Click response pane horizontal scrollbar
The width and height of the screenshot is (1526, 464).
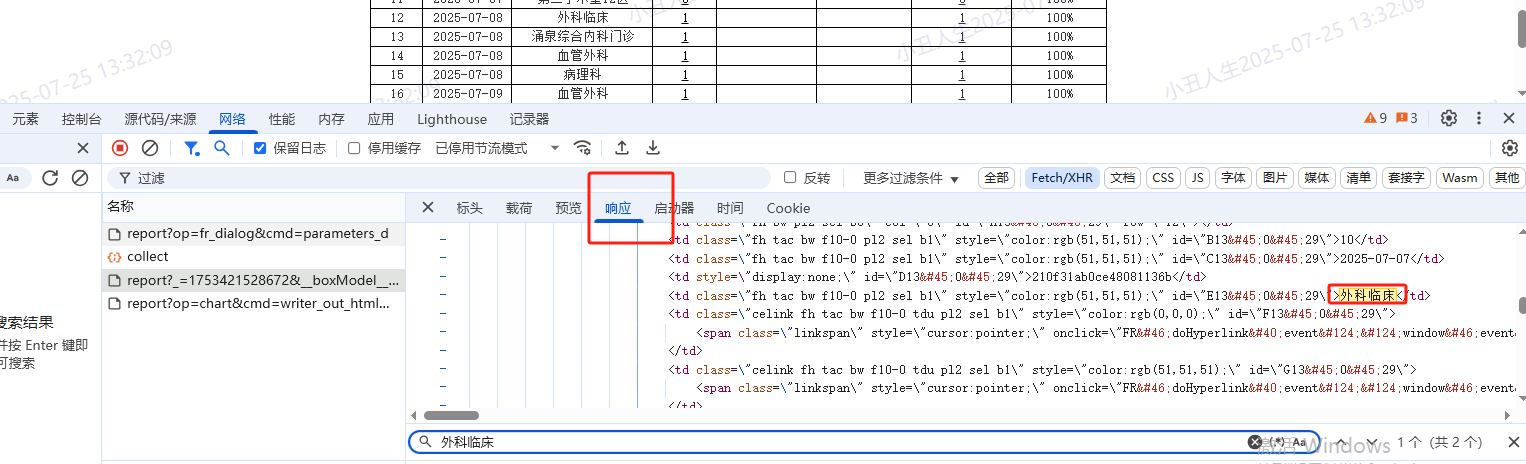450,415
